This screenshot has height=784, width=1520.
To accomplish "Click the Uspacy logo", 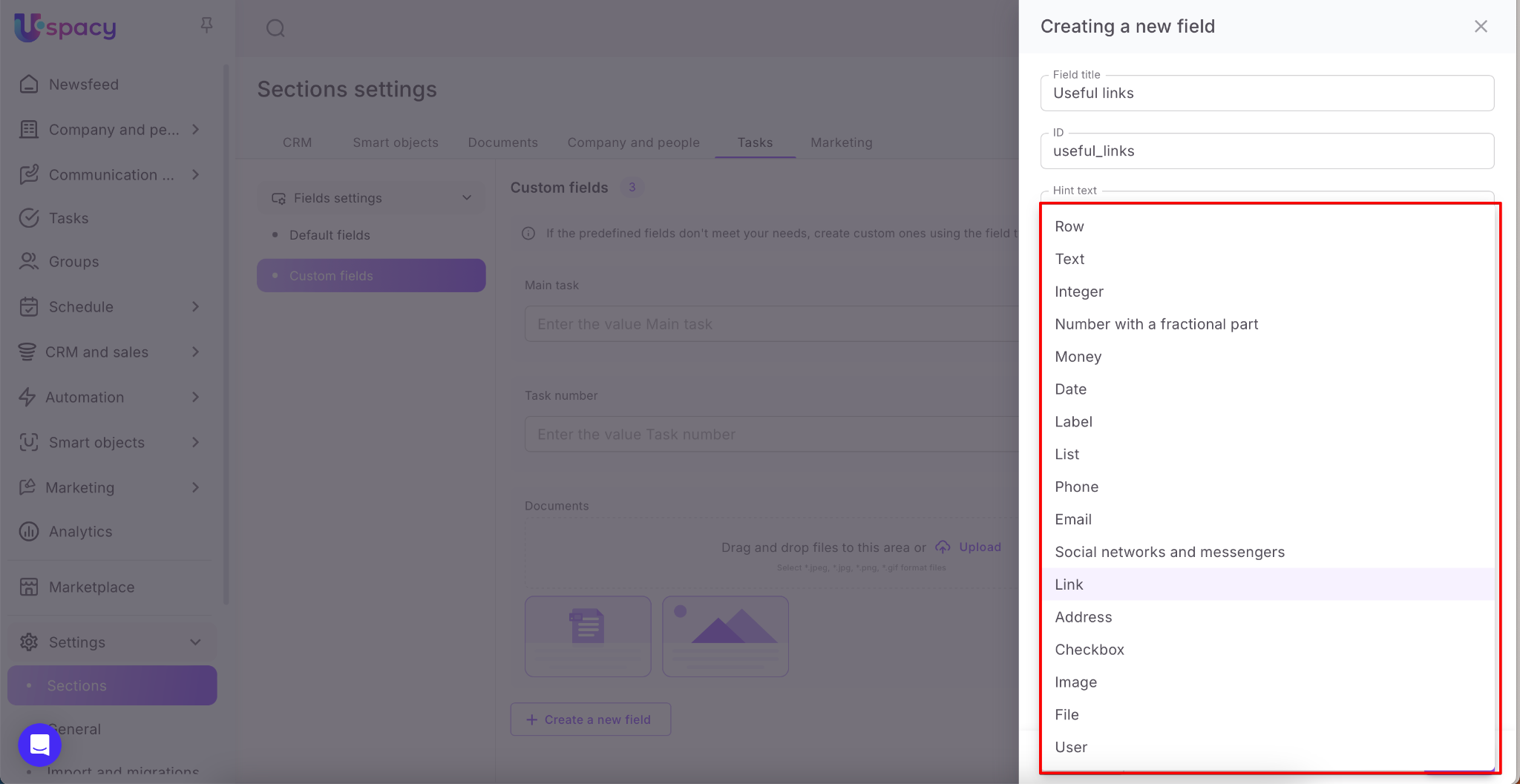I will pyautogui.click(x=65, y=27).
